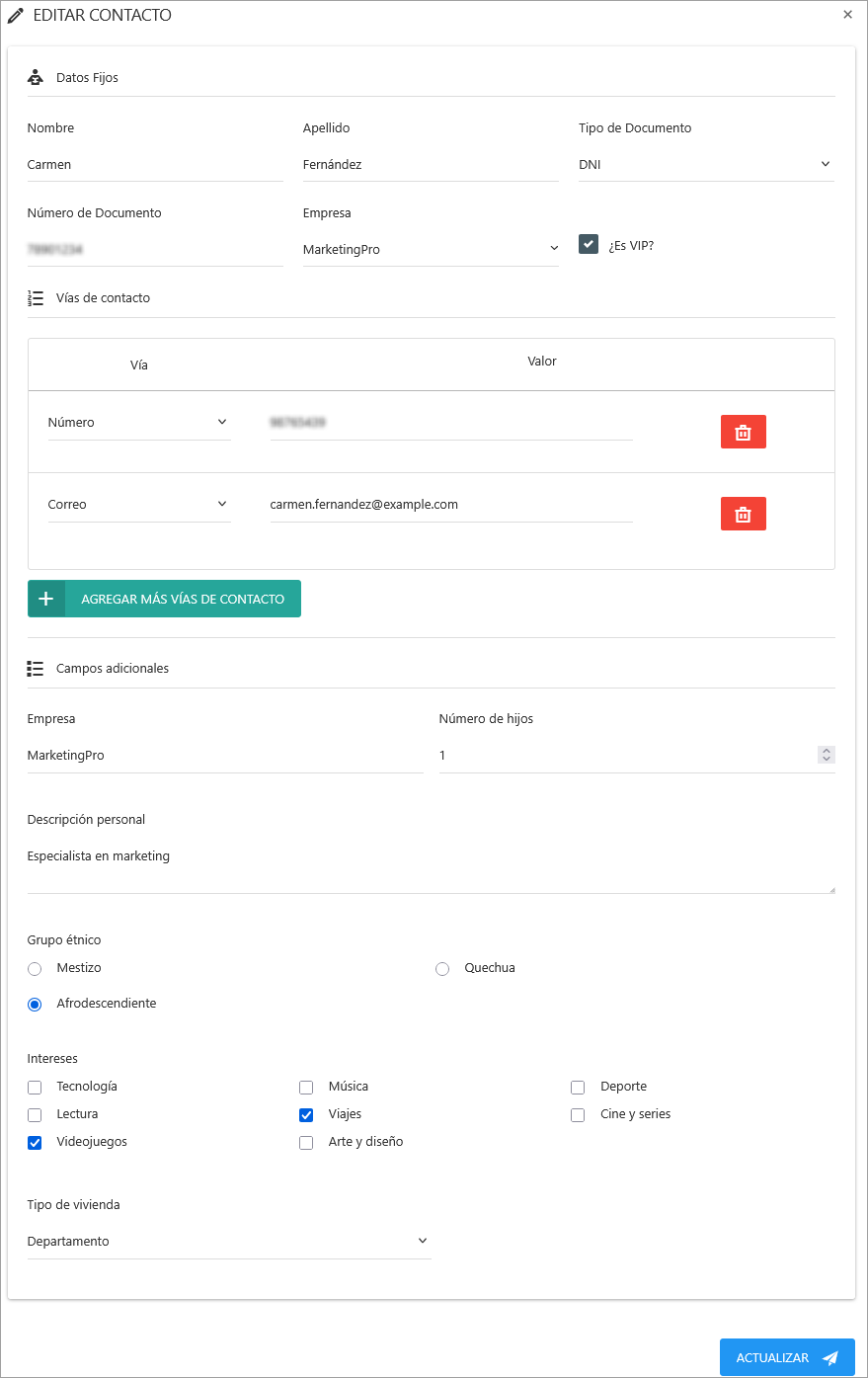This screenshot has width=868, height=1378.
Task: Click into the Descripción personal text area
Action: 431,867
